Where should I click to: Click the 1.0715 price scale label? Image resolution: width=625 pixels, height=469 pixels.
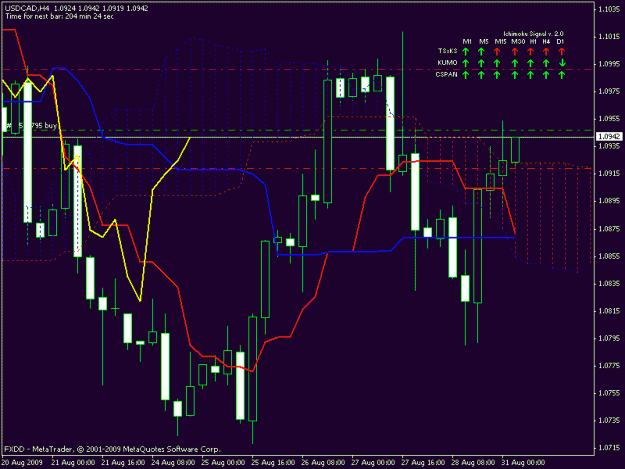pyautogui.click(x=609, y=448)
